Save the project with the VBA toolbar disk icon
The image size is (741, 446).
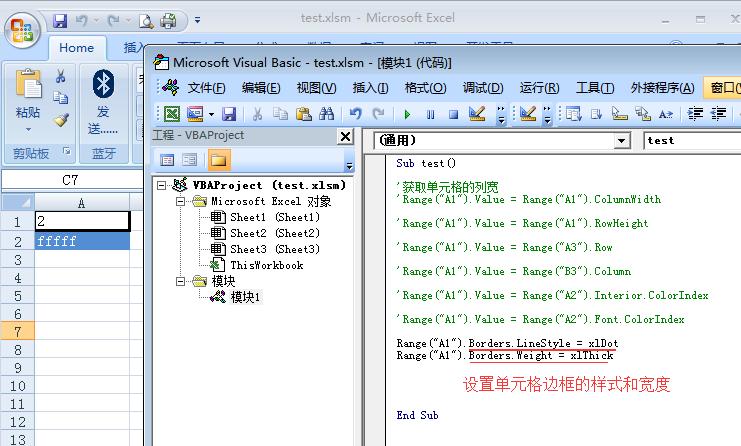[229, 114]
